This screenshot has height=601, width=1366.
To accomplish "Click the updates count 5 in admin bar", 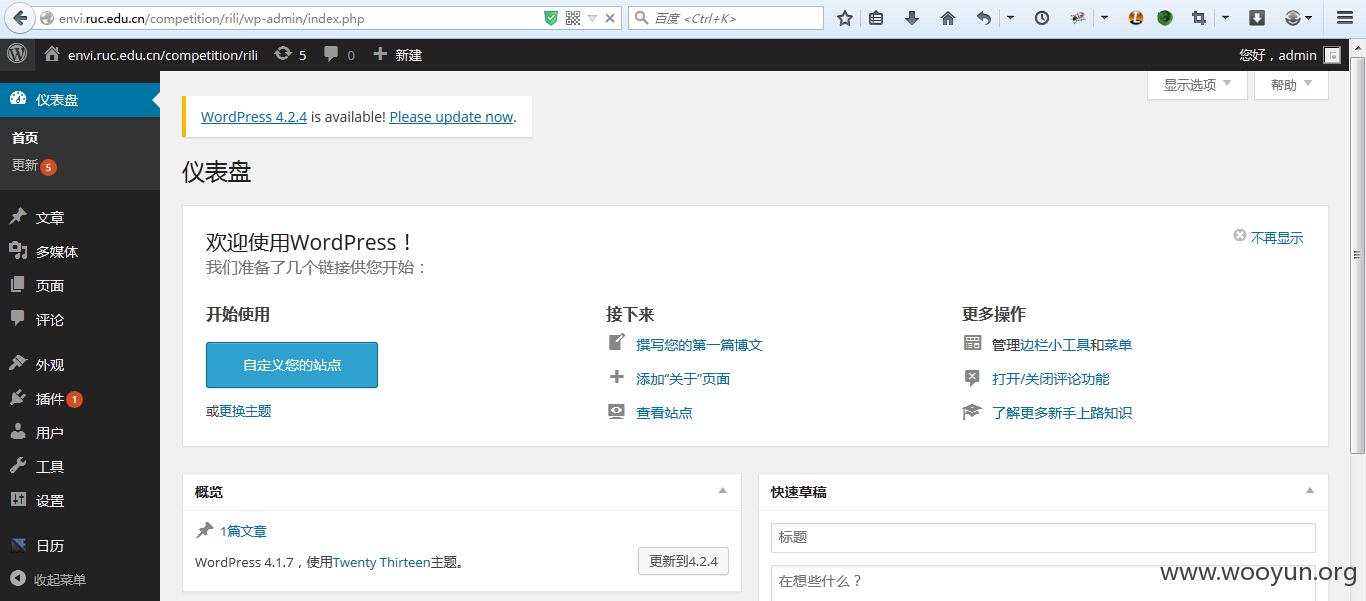I will pos(290,55).
